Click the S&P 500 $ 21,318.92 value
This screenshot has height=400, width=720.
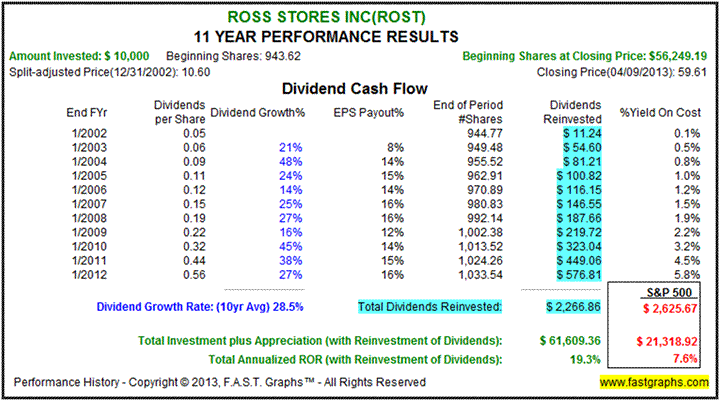coord(667,342)
